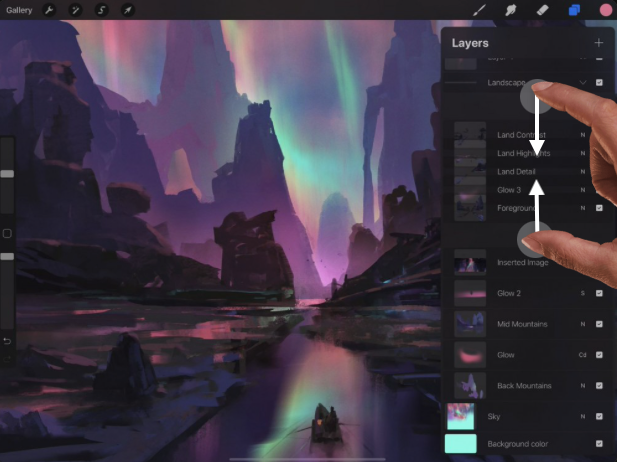
Task: Tap the Back Mountains layer thumbnail
Action: click(470, 385)
